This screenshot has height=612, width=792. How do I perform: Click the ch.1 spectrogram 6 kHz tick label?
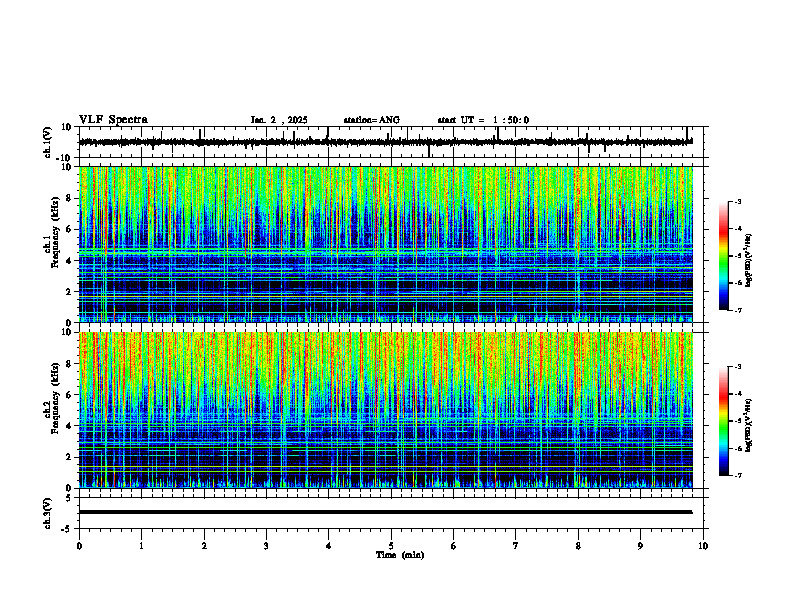(70, 230)
